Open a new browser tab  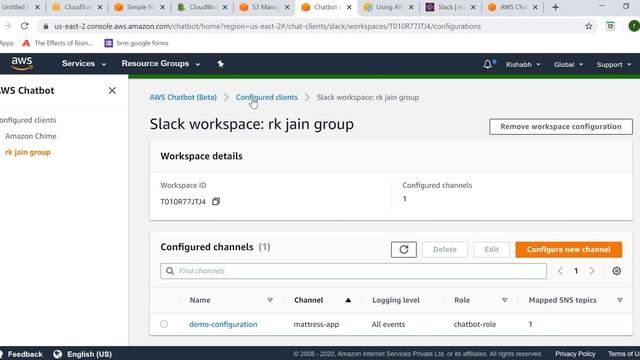(x=556, y=7)
